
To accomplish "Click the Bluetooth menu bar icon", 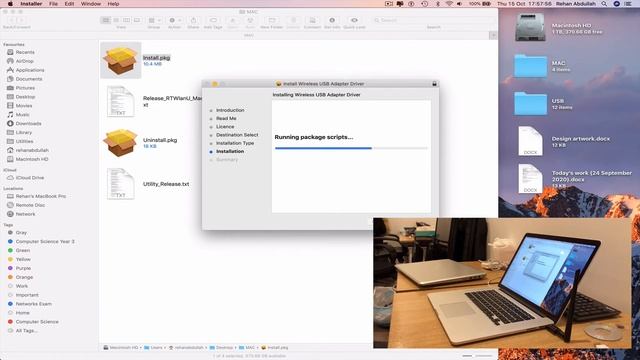I will point(438,4).
